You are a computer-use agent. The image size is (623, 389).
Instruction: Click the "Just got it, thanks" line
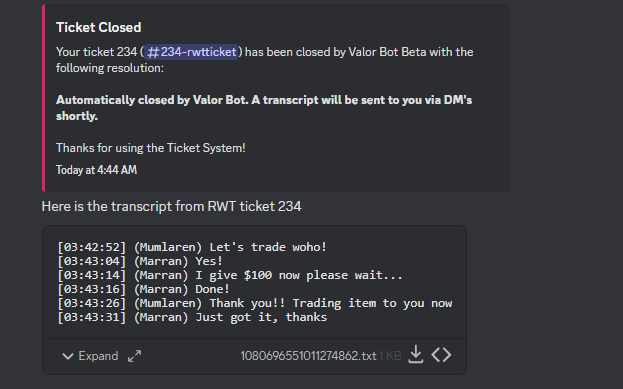pyautogui.click(x=192, y=317)
